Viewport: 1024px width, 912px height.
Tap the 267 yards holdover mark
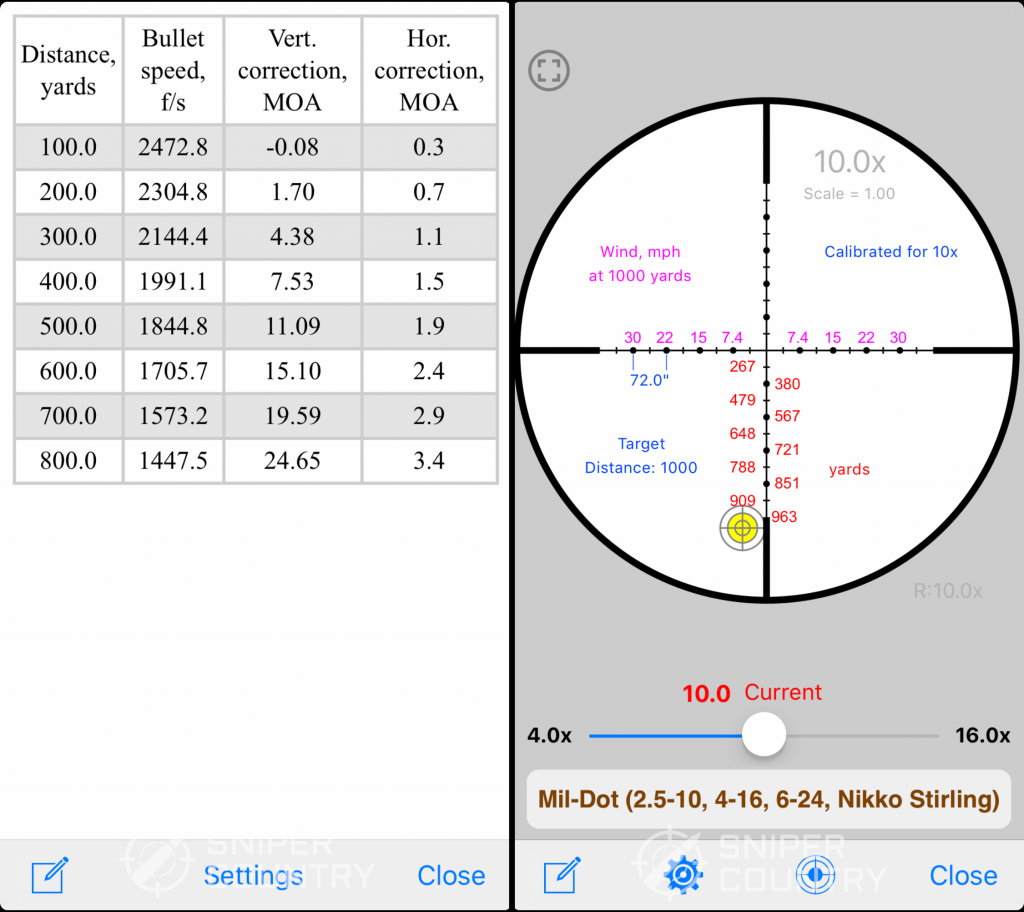click(x=742, y=366)
